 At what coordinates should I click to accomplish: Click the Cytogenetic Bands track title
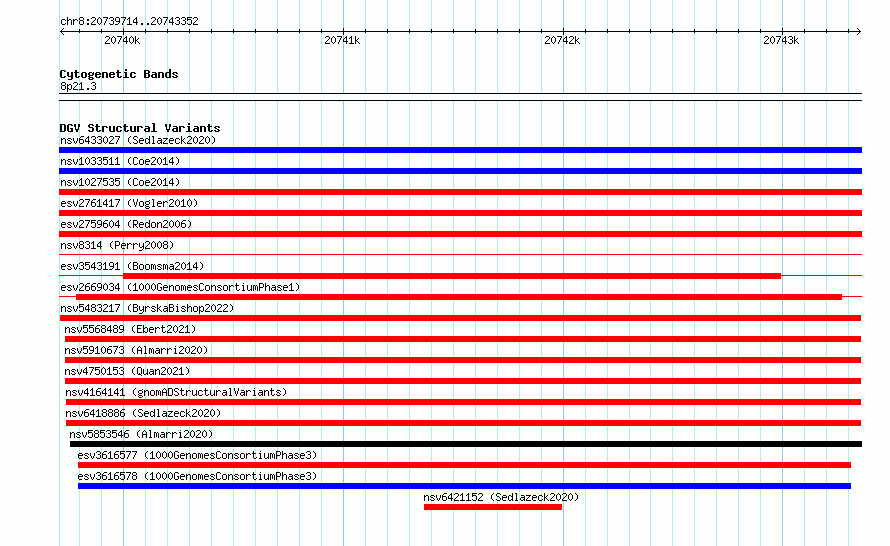pyautogui.click(x=119, y=74)
